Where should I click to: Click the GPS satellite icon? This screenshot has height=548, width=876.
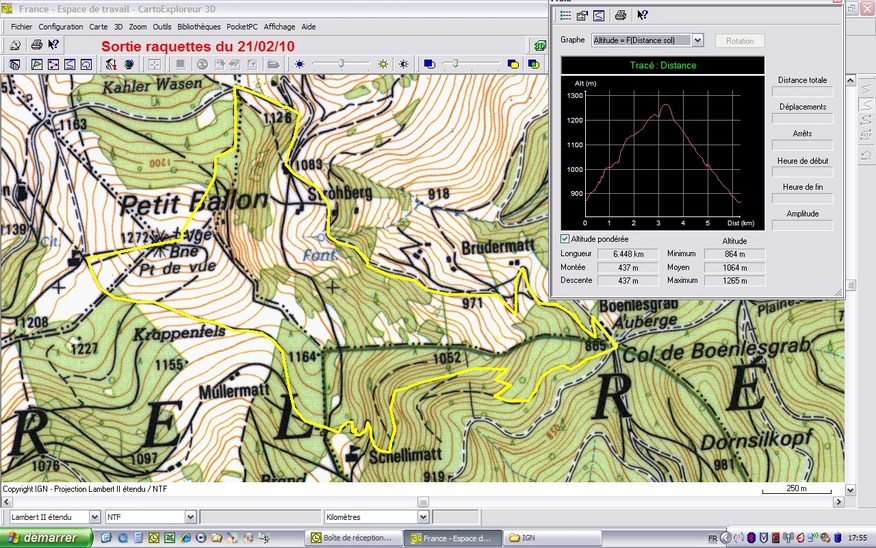click(112, 64)
